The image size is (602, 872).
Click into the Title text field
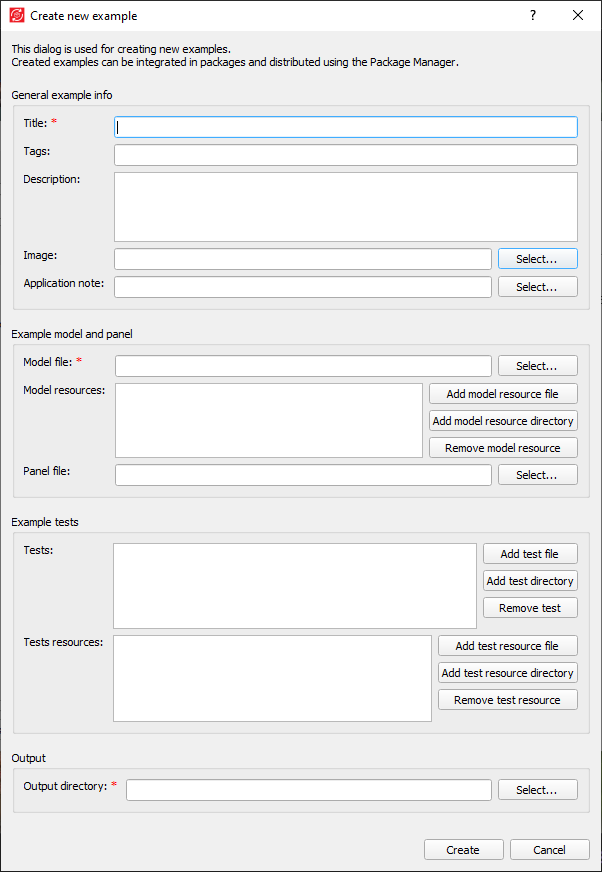tap(346, 127)
